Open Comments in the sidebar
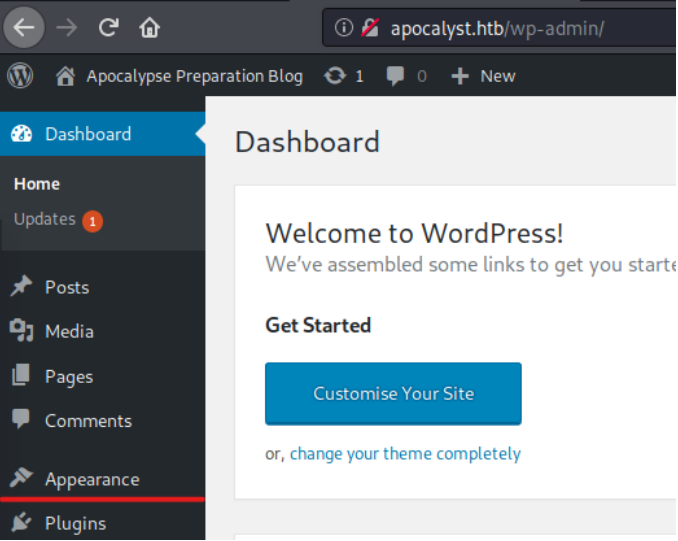Screen dimensions: 678x541 click(x=89, y=421)
